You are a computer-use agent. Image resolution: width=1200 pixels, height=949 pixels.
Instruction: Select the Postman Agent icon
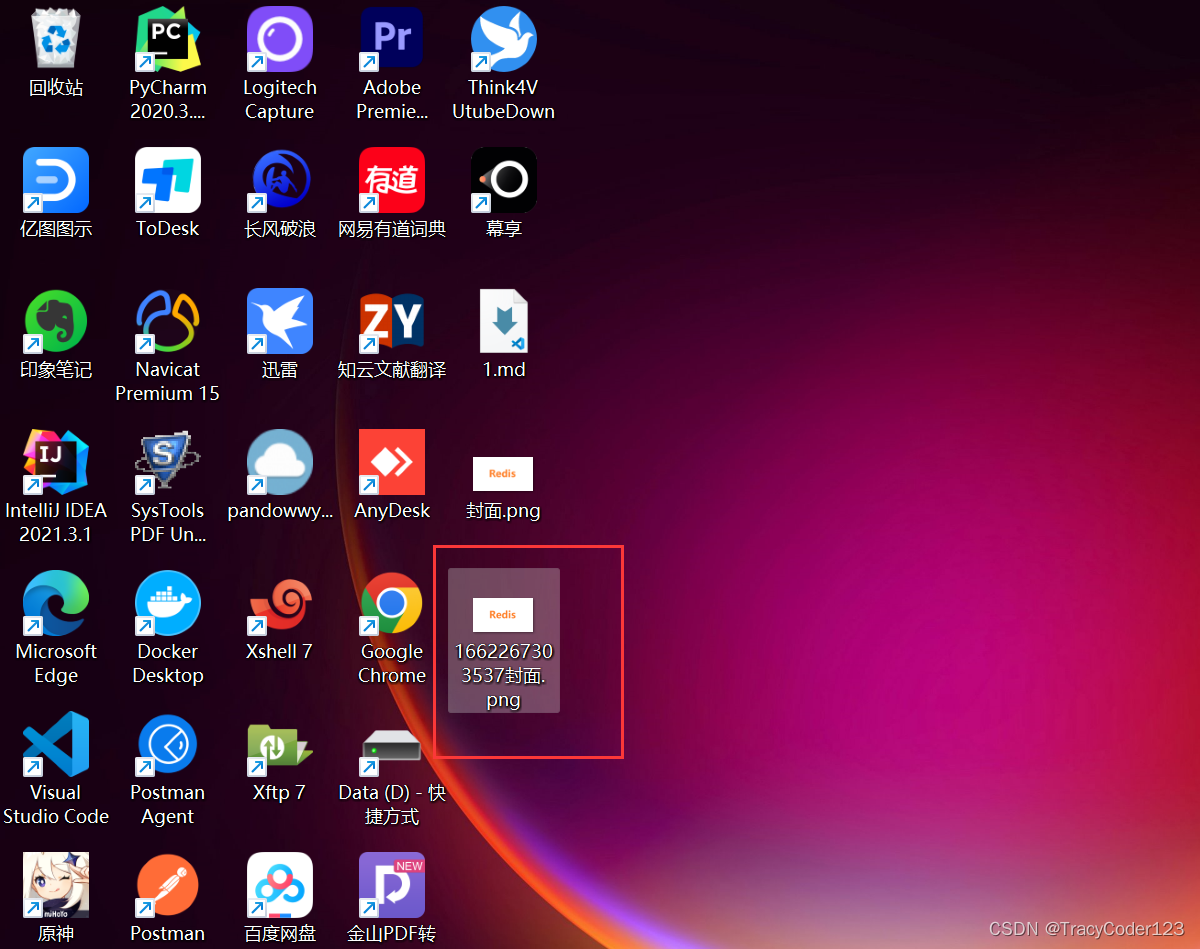pyautogui.click(x=168, y=745)
